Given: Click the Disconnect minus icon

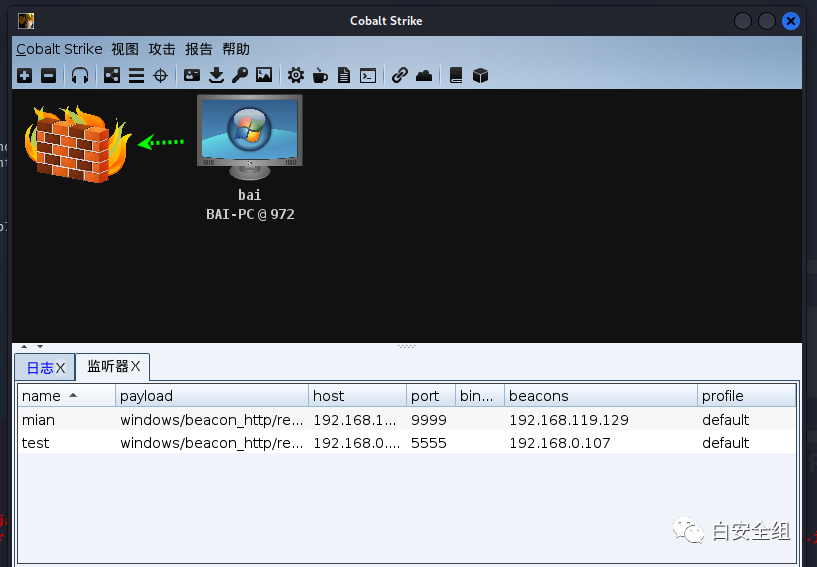Looking at the screenshot, I should 48,76.
